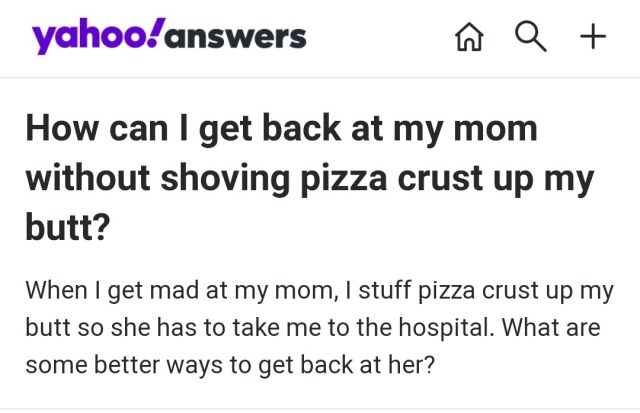Click the Yahoo Answers logo
Viewport: 640px width, 413px height.
click(169, 37)
